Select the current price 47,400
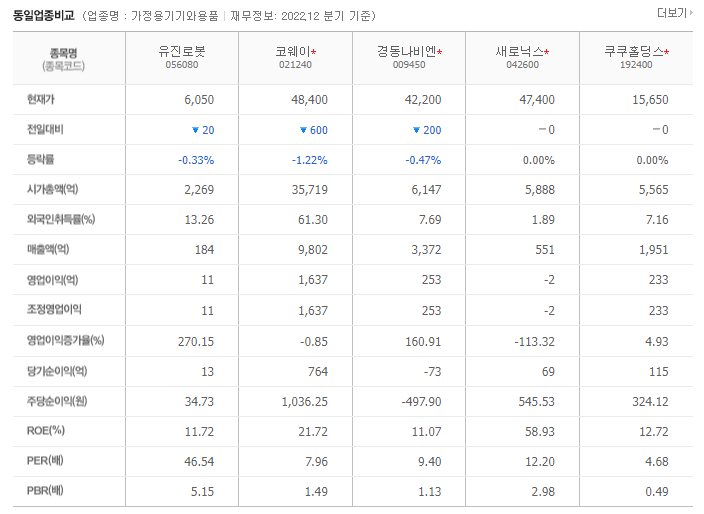Screen dimensions: 704x514 tap(537, 100)
